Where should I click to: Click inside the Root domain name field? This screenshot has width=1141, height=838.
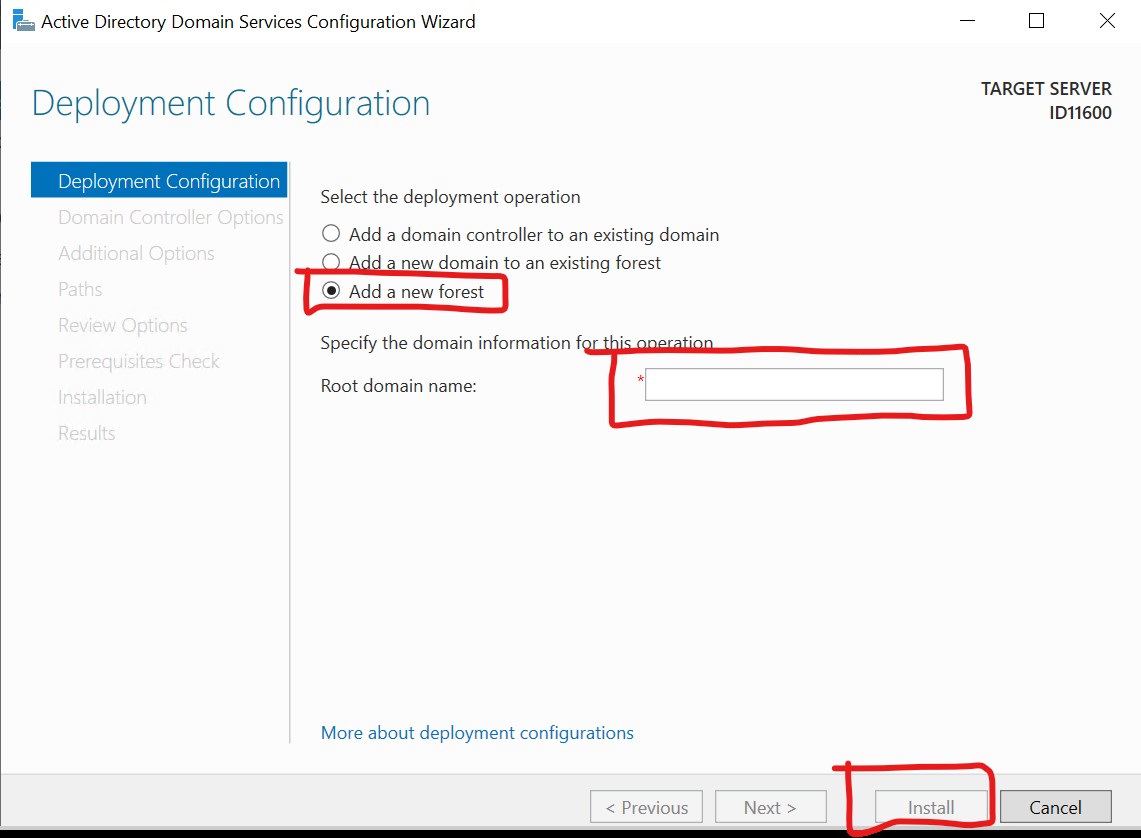(793, 384)
